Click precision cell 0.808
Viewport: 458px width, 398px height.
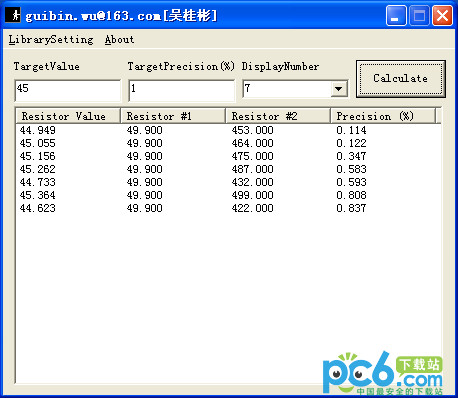point(351,195)
